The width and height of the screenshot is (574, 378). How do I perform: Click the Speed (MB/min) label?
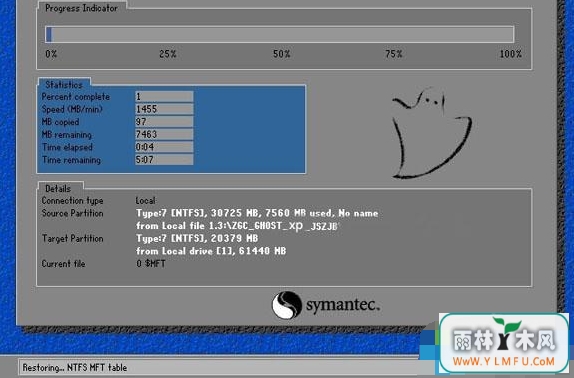coord(72,109)
